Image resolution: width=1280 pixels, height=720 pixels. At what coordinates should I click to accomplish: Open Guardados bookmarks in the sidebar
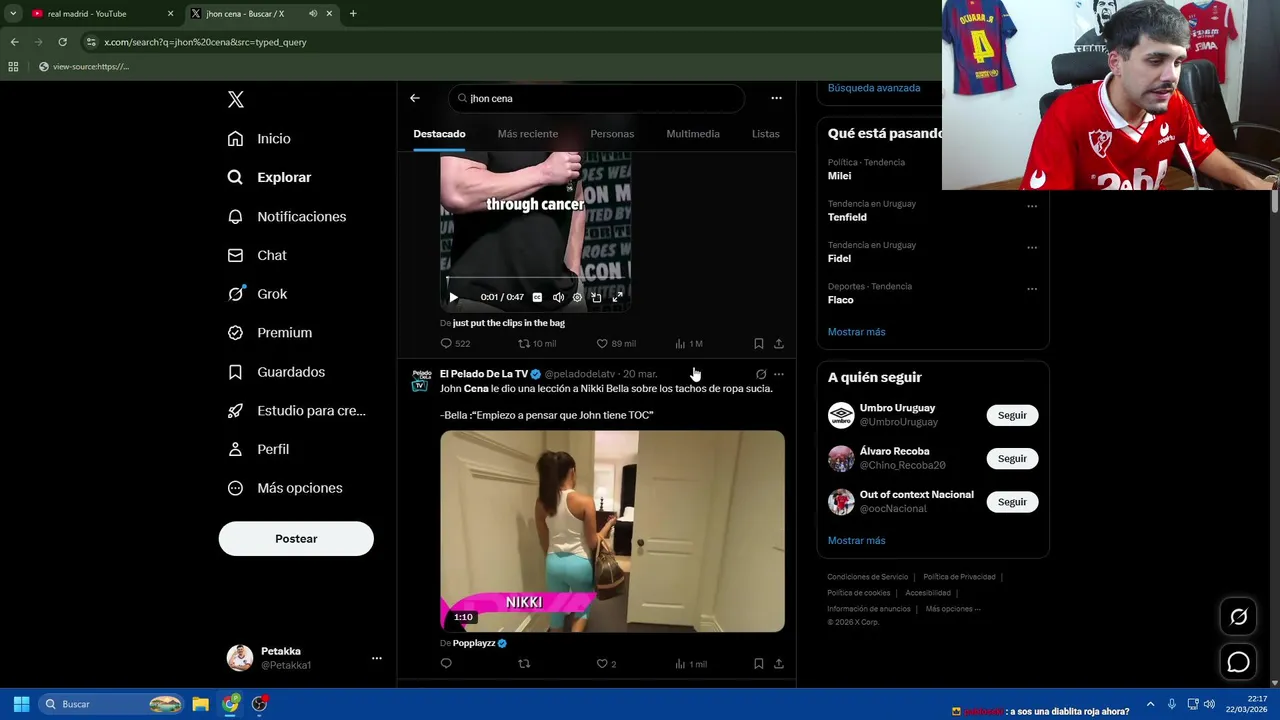(x=276, y=372)
